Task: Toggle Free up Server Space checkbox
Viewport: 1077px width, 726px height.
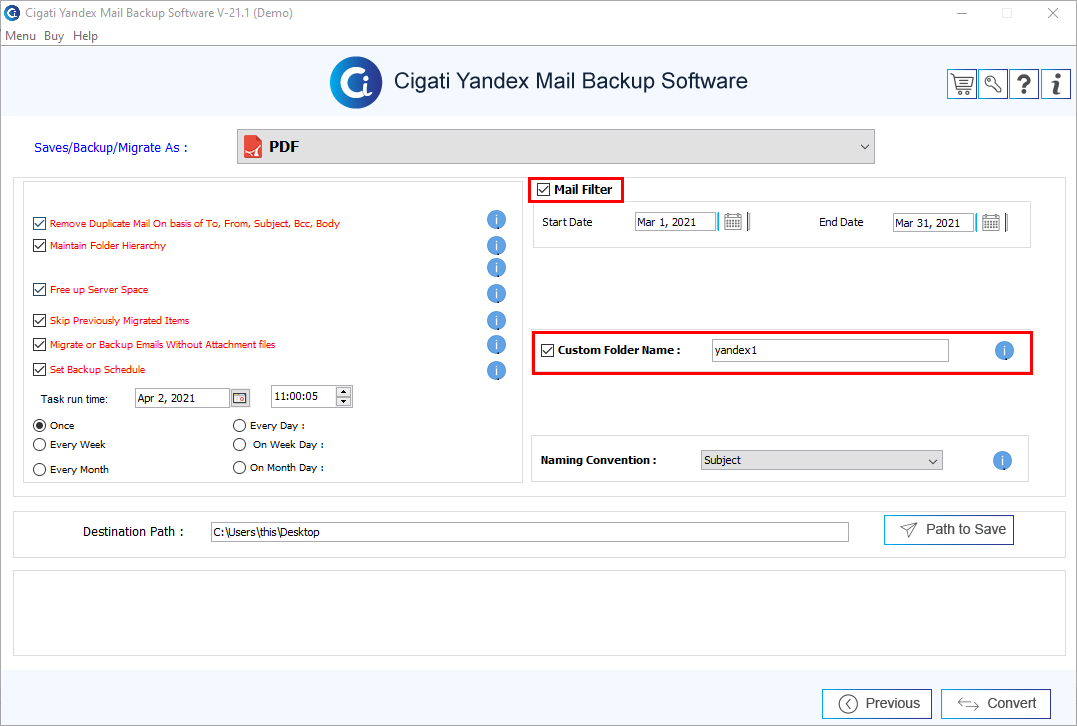Action: pos(39,289)
